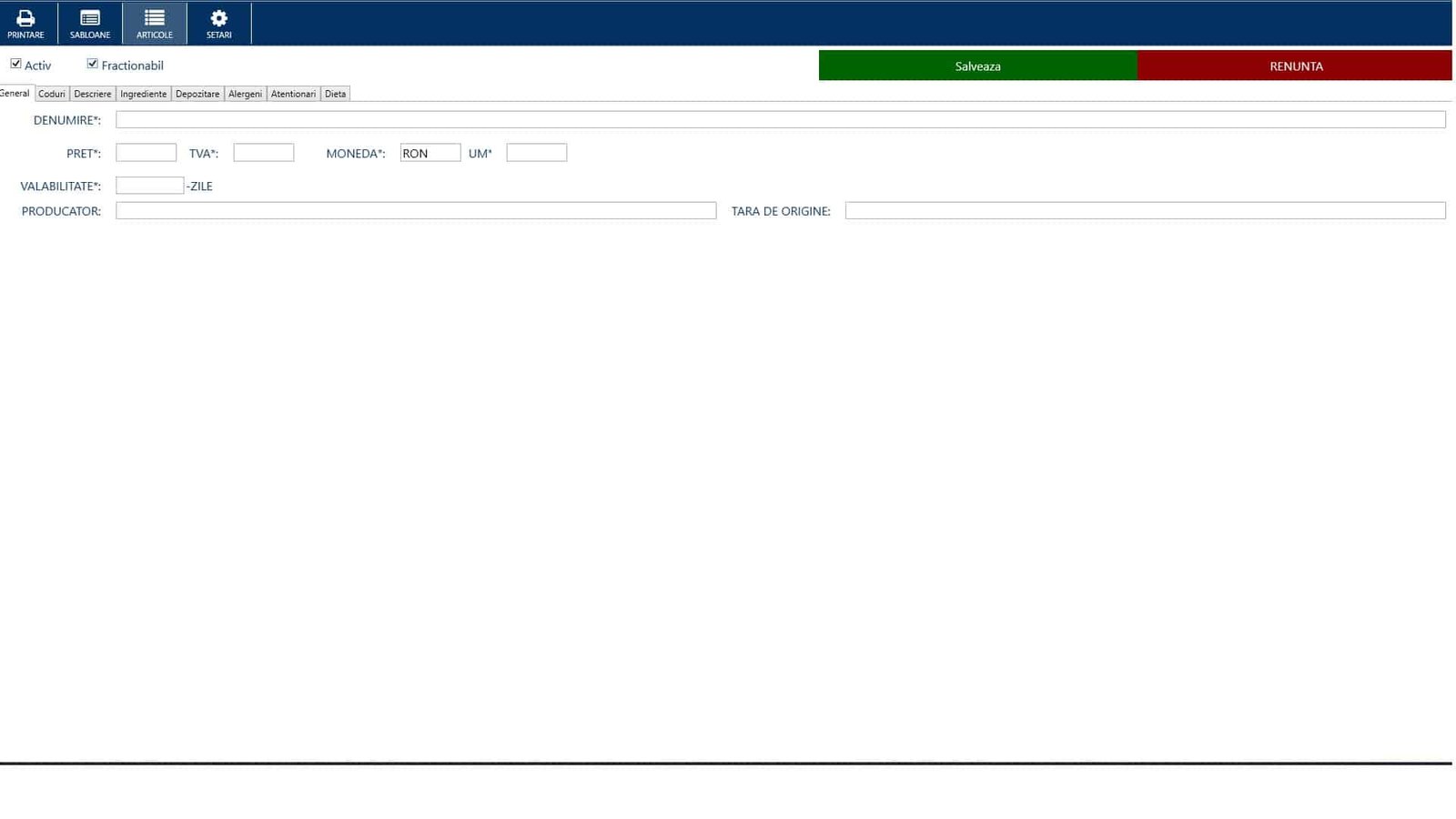Open the SABLOANE templates panel
Image resolution: width=1456 pixels, height=819 pixels.
point(89,23)
